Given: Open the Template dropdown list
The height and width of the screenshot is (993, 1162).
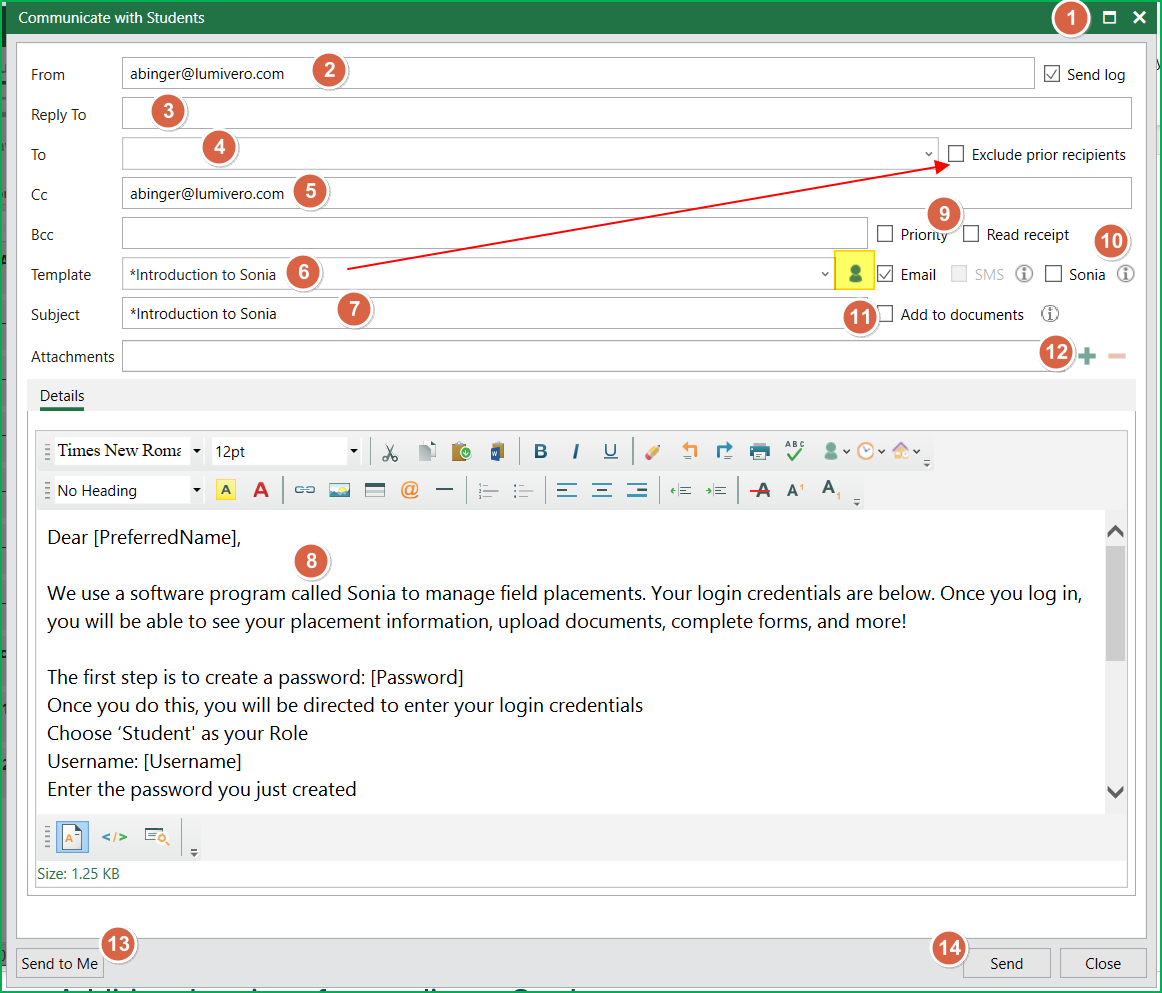Looking at the screenshot, I should pos(825,274).
